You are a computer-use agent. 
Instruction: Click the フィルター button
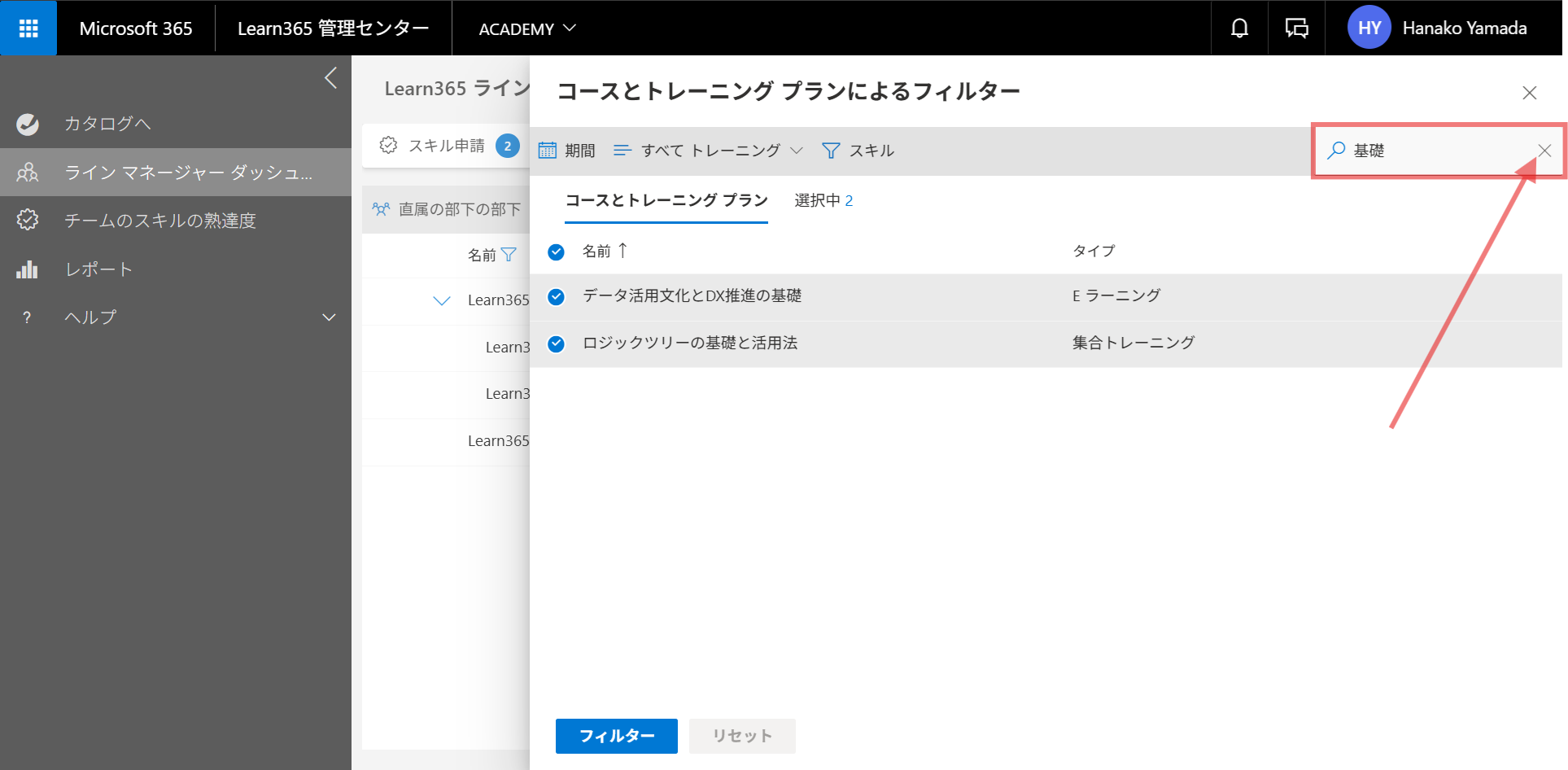(x=617, y=736)
